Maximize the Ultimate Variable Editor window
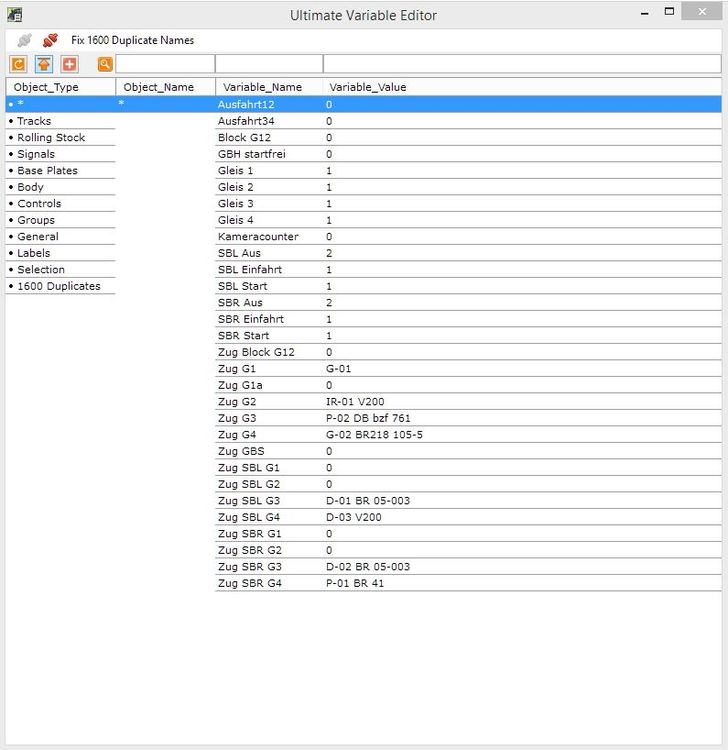The height and width of the screenshot is (750, 728). 669,11
